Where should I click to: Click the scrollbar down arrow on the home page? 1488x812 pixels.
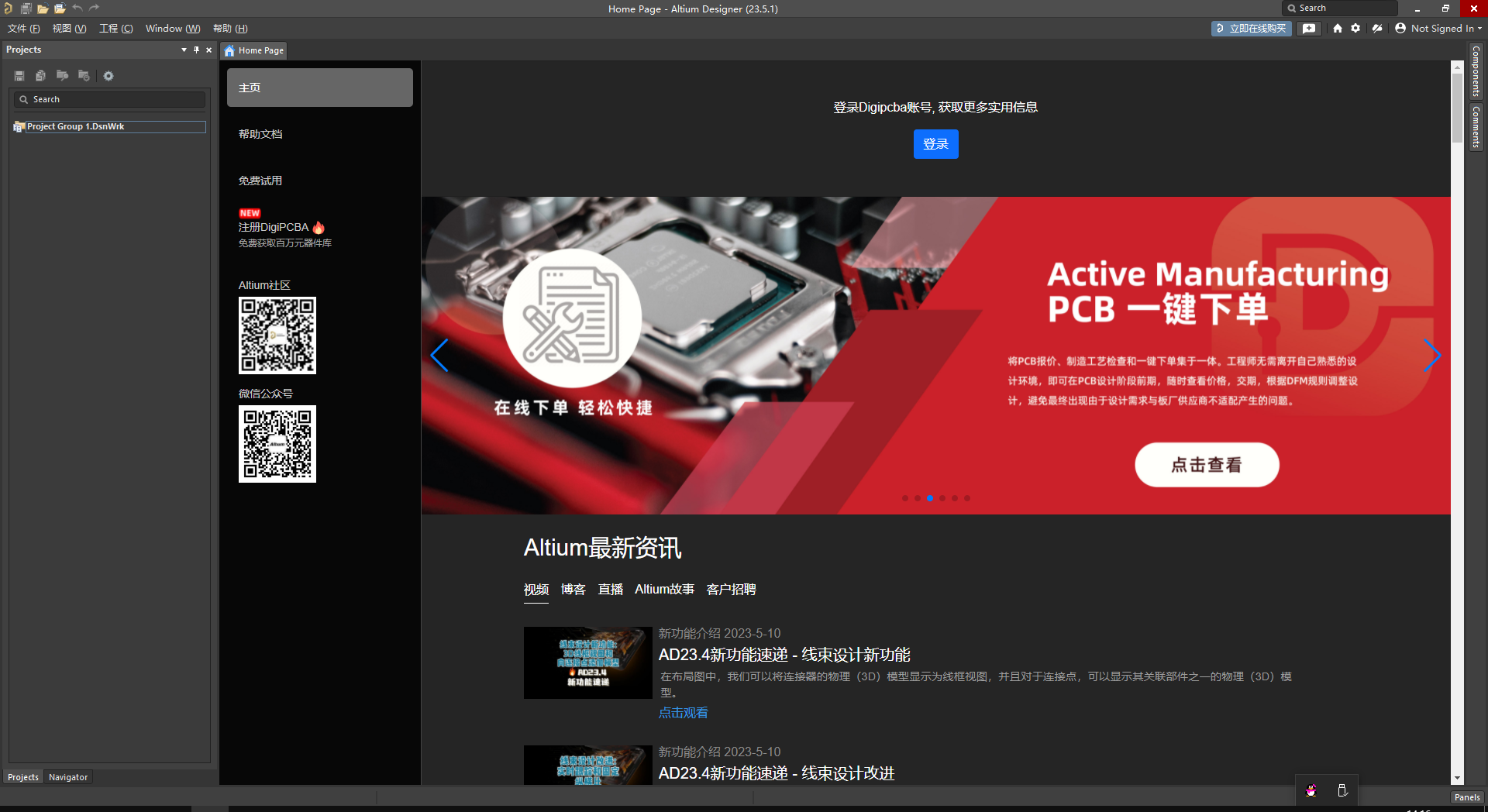[x=1457, y=778]
